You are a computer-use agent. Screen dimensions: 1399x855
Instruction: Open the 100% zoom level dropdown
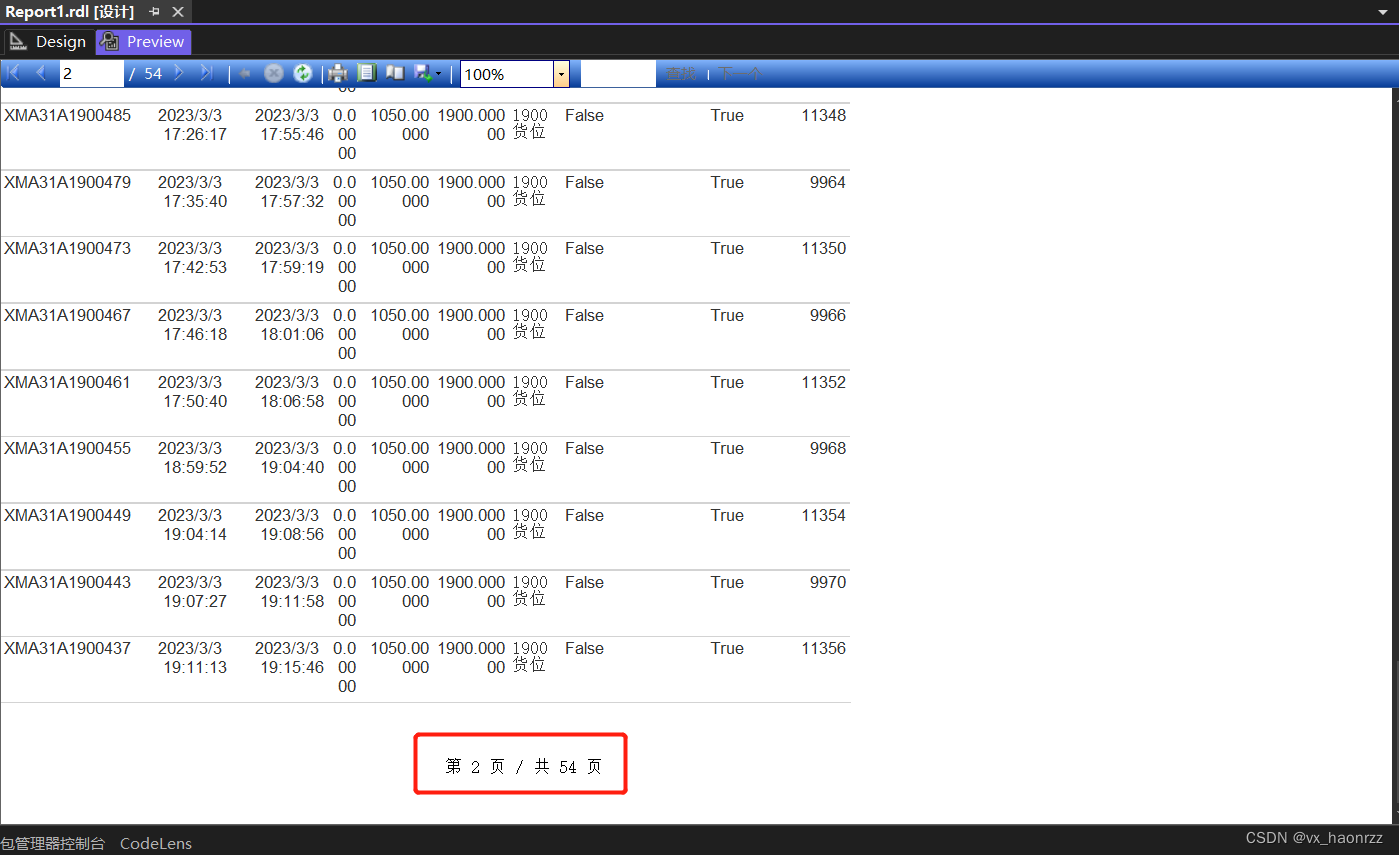coord(561,73)
